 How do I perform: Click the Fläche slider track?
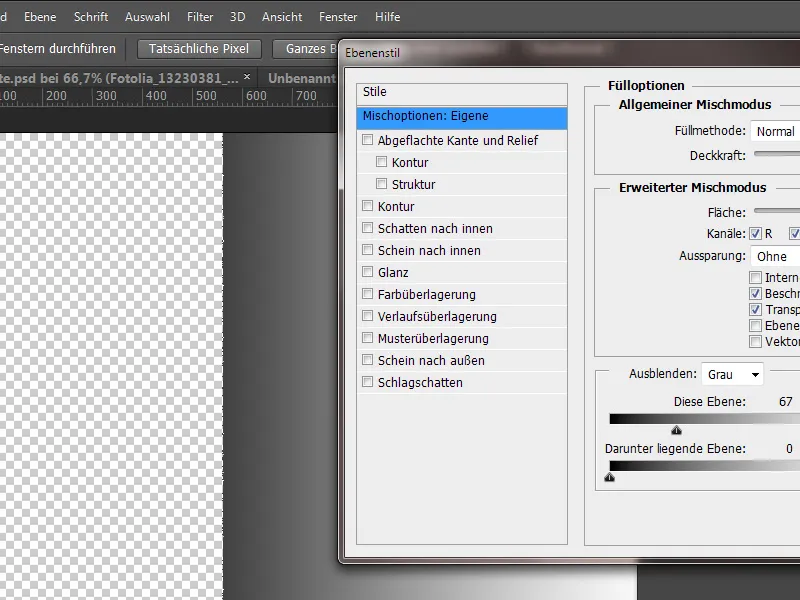pos(777,210)
